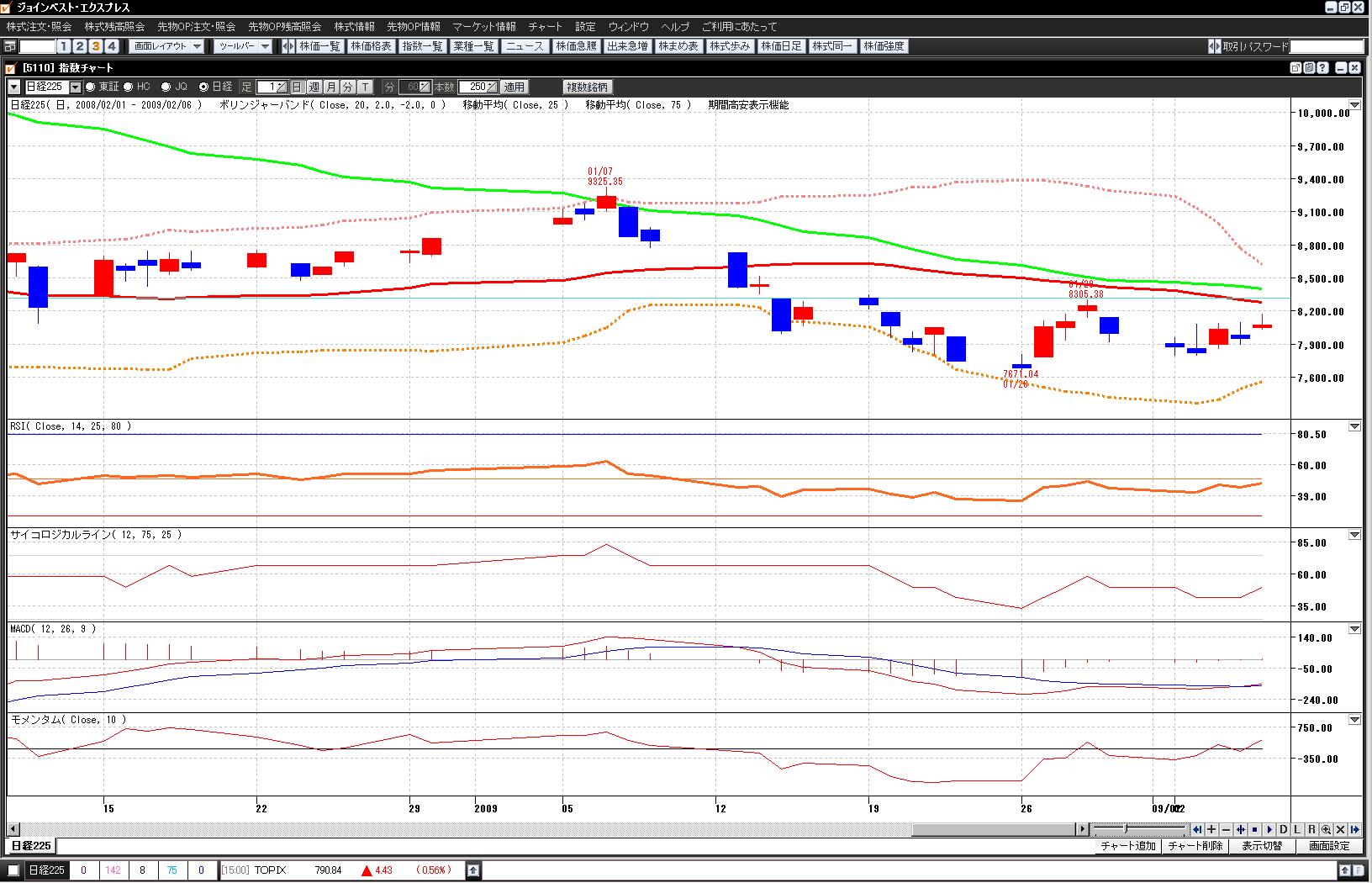Click the stop square icon in chart controls
This screenshot has height=883, width=1372.
point(1254,829)
